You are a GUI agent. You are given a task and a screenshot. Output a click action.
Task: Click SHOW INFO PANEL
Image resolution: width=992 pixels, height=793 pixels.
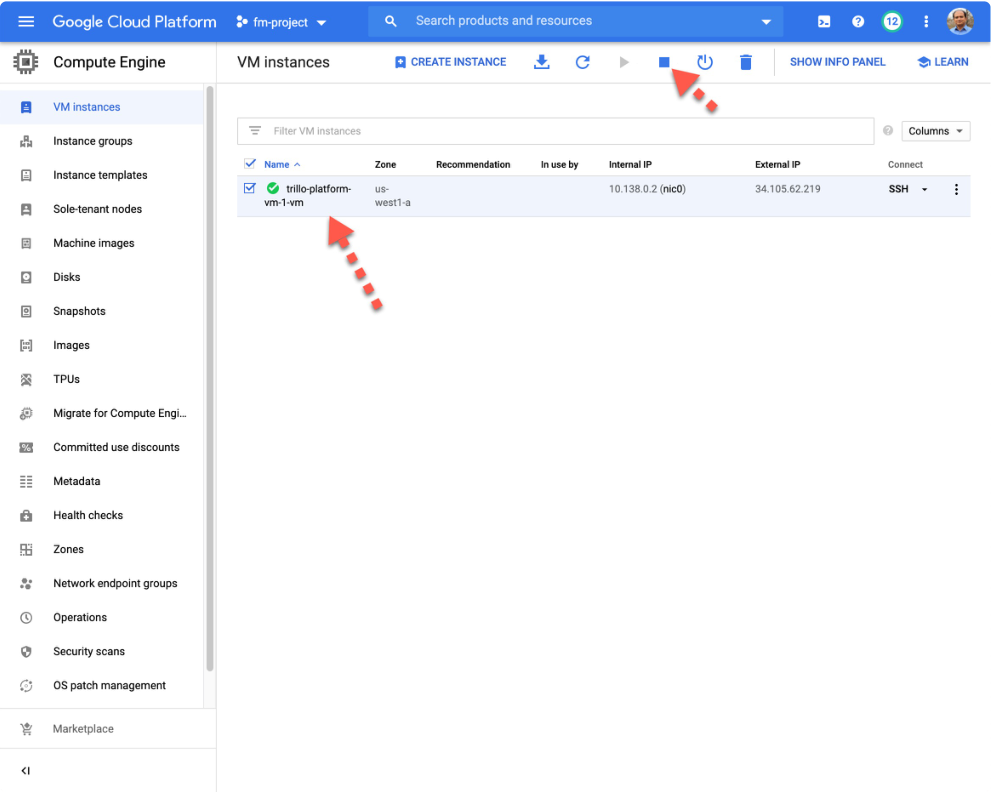pos(838,62)
